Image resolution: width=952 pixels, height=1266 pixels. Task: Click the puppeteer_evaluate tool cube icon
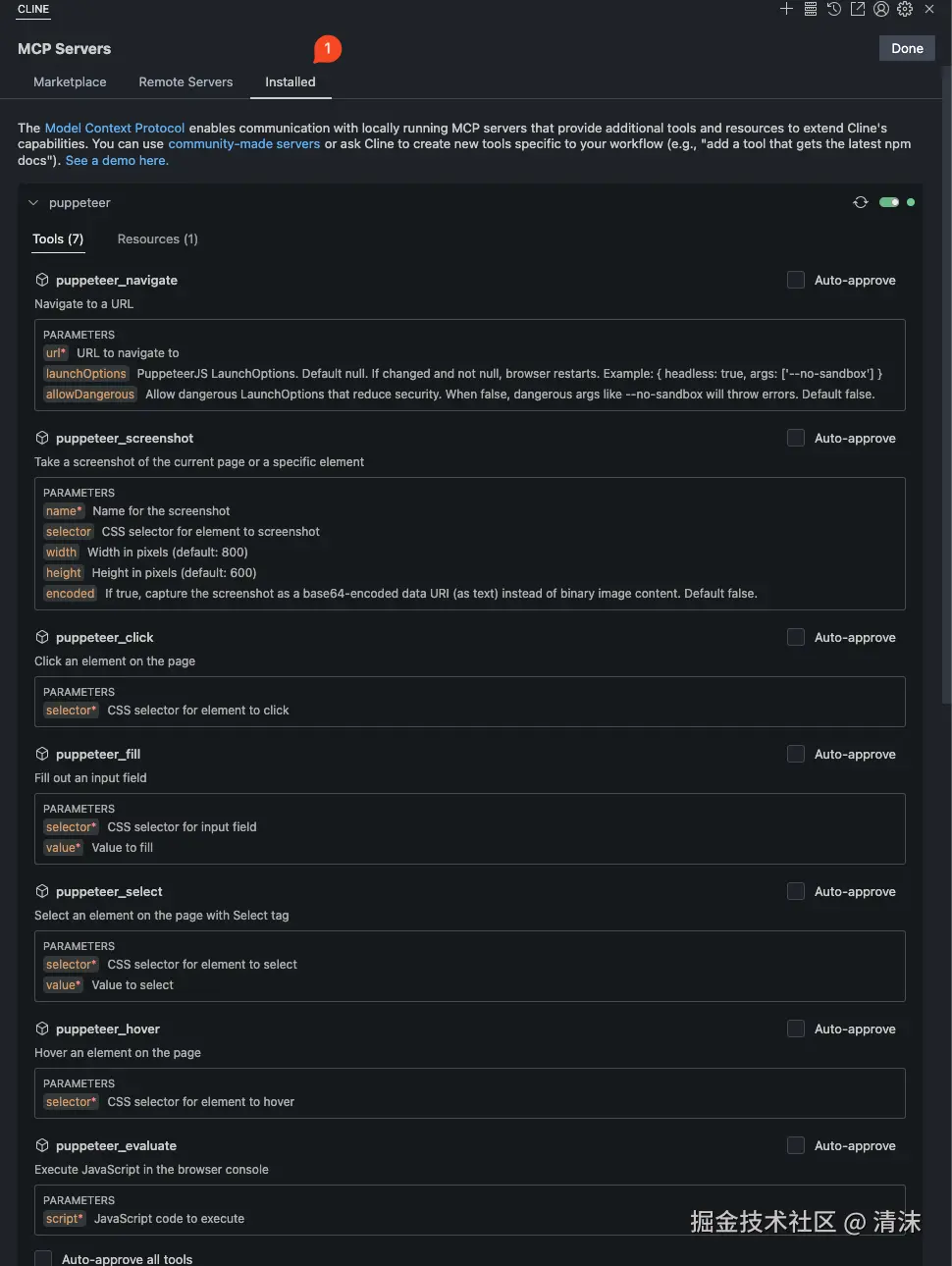[42, 1145]
